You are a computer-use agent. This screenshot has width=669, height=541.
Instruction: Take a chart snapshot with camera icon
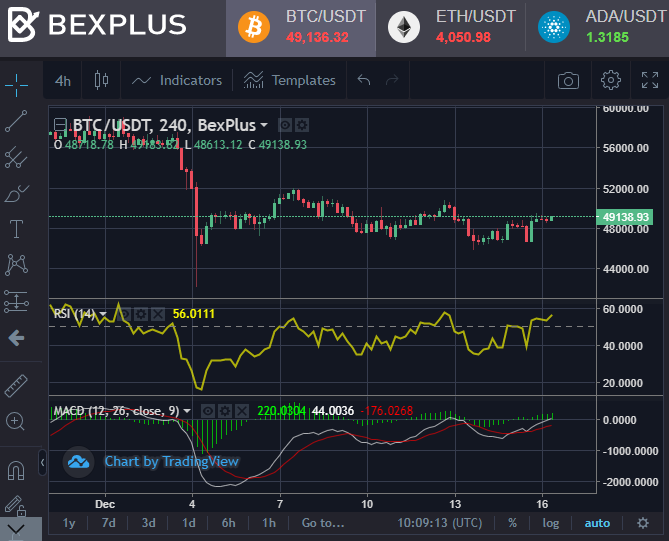click(x=568, y=80)
